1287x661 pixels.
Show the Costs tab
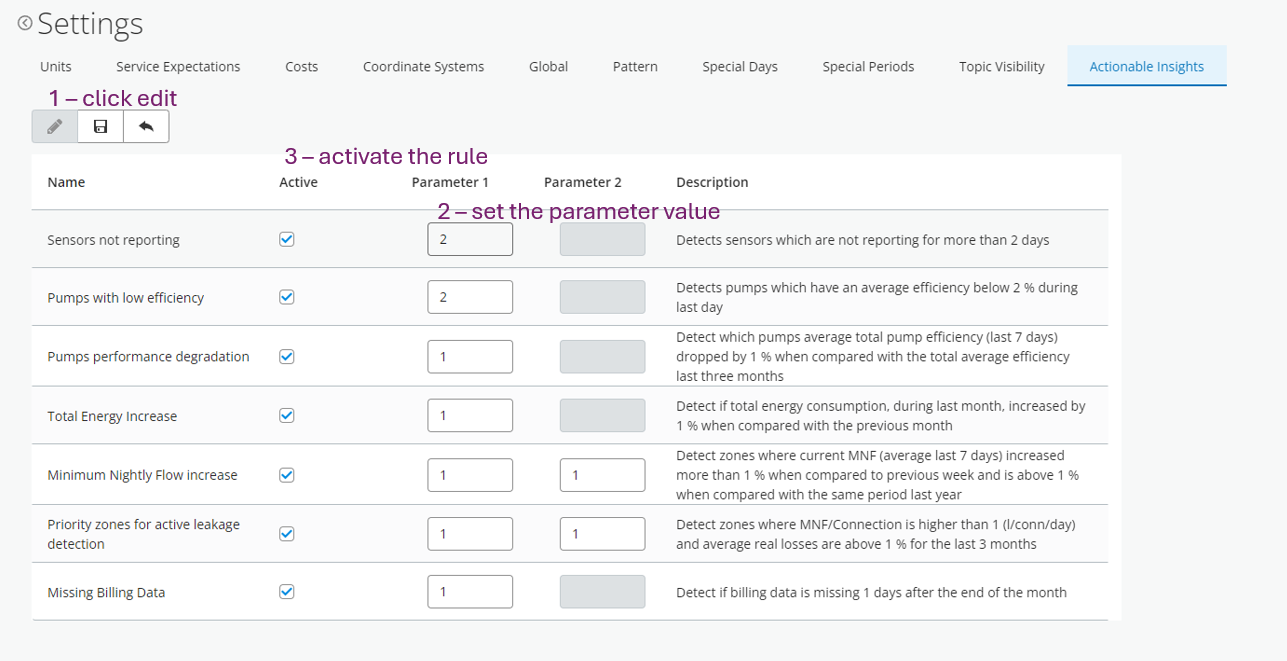pos(301,67)
